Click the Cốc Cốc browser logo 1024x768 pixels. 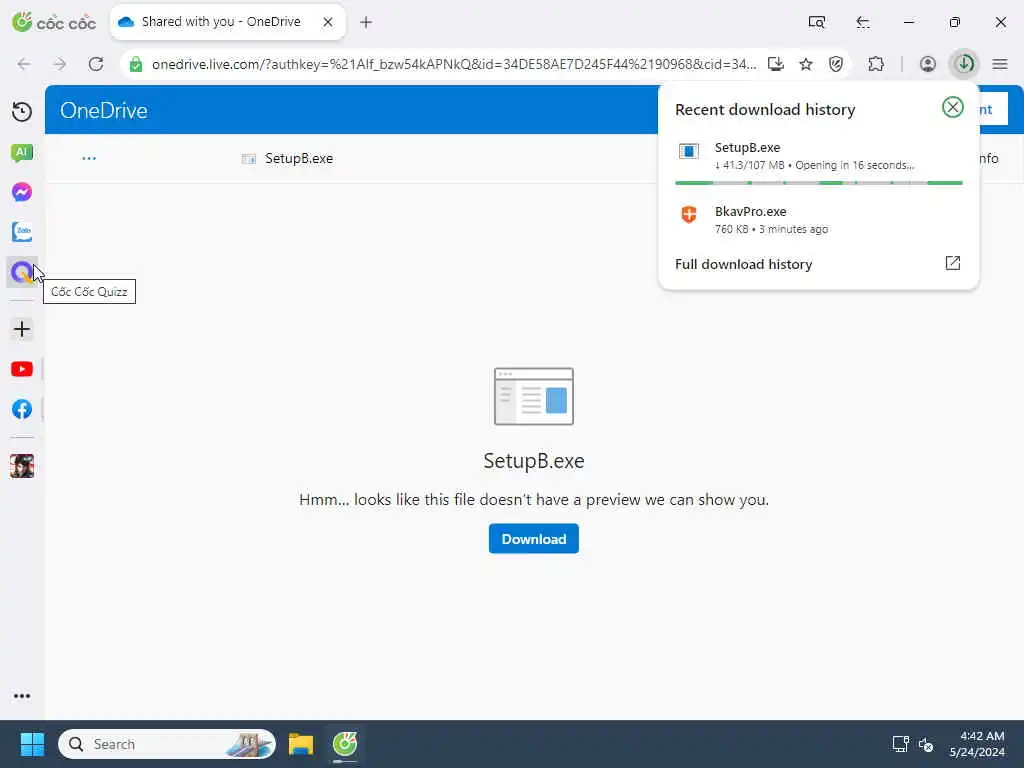click(x=54, y=22)
